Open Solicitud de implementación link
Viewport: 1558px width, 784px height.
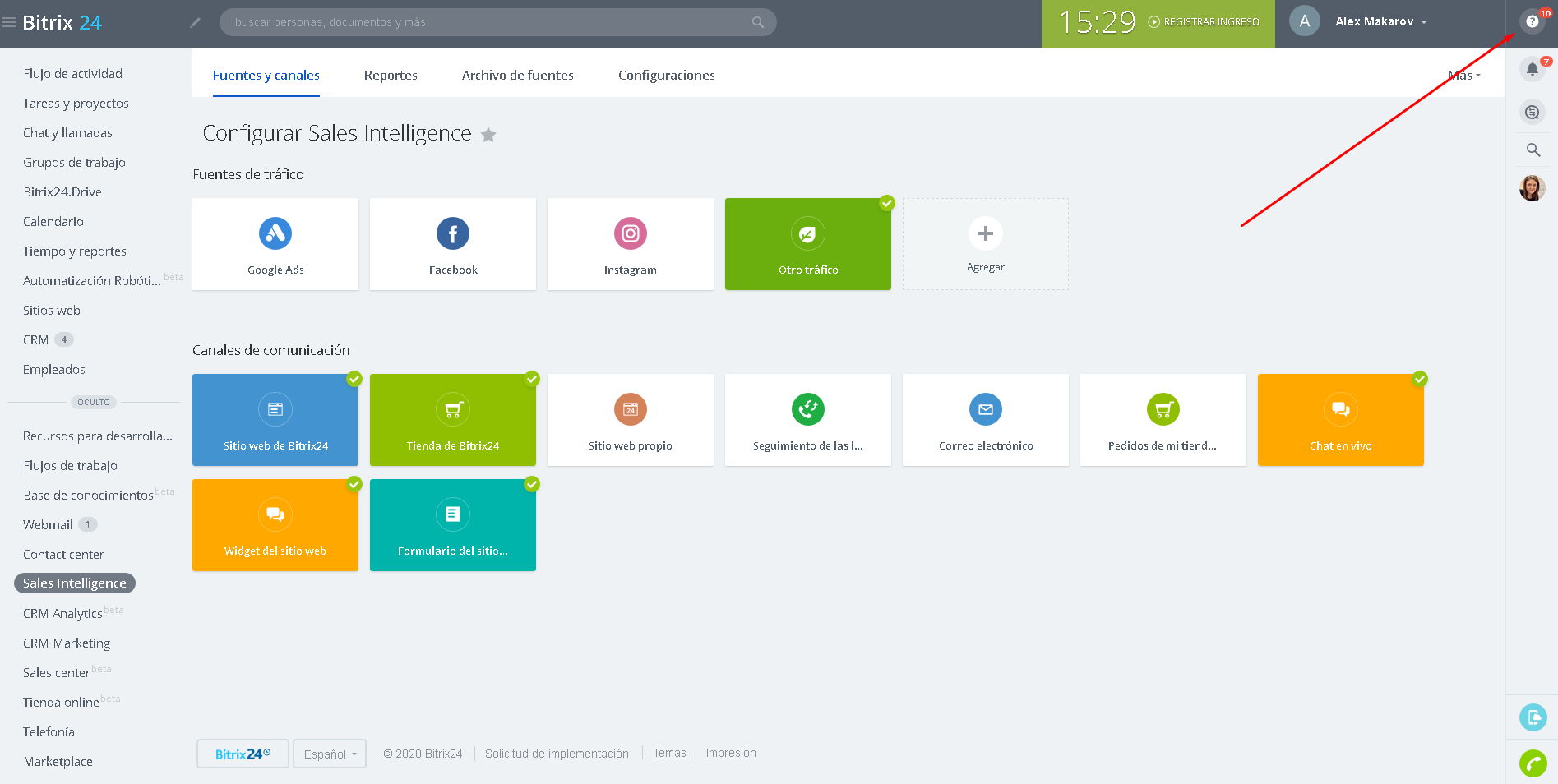(x=557, y=754)
